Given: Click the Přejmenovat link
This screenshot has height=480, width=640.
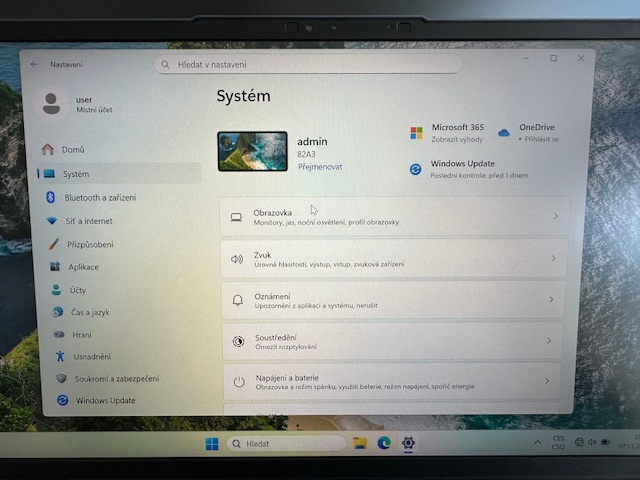Looking at the screenshot, I should pyautogui.click(x=320, y=167).
